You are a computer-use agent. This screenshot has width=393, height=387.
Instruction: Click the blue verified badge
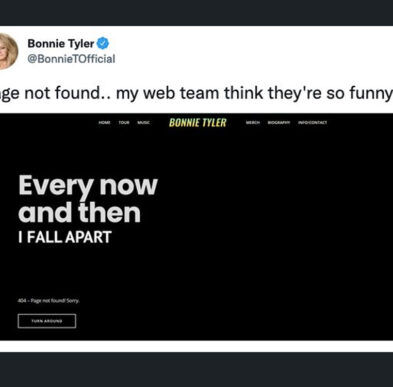click(103, 43)
